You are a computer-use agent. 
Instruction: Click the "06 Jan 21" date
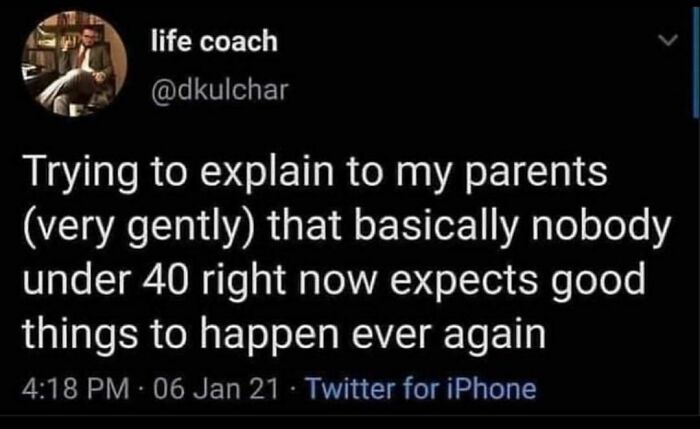coord(200,388)
